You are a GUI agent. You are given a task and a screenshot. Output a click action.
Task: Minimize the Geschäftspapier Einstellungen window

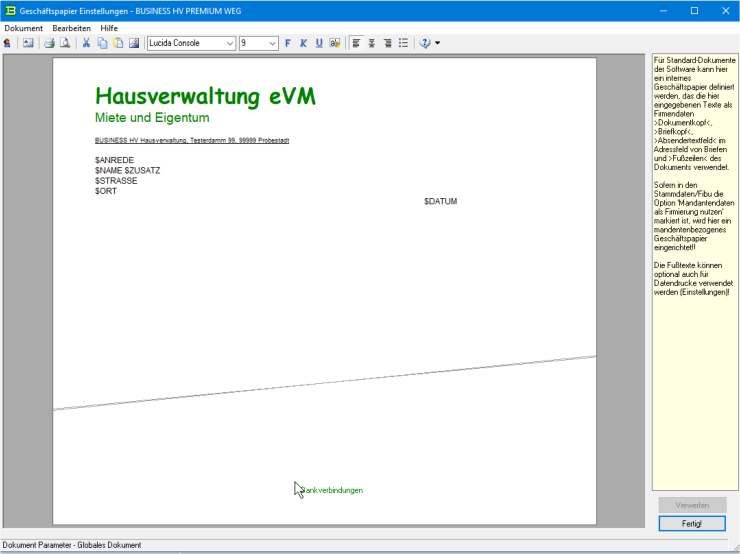[664, 10]
